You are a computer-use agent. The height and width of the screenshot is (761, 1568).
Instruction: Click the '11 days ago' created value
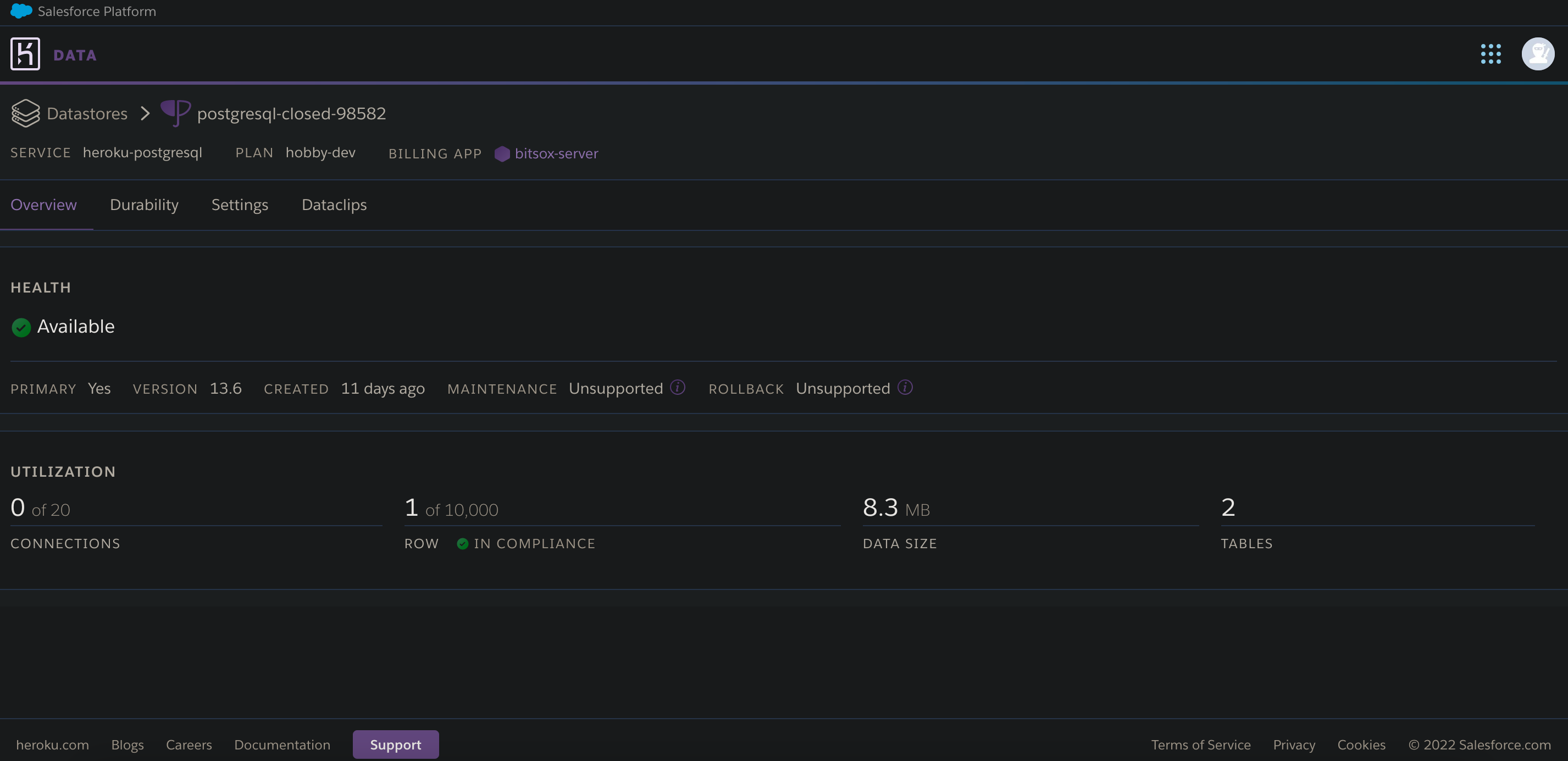tap(383, 388)
